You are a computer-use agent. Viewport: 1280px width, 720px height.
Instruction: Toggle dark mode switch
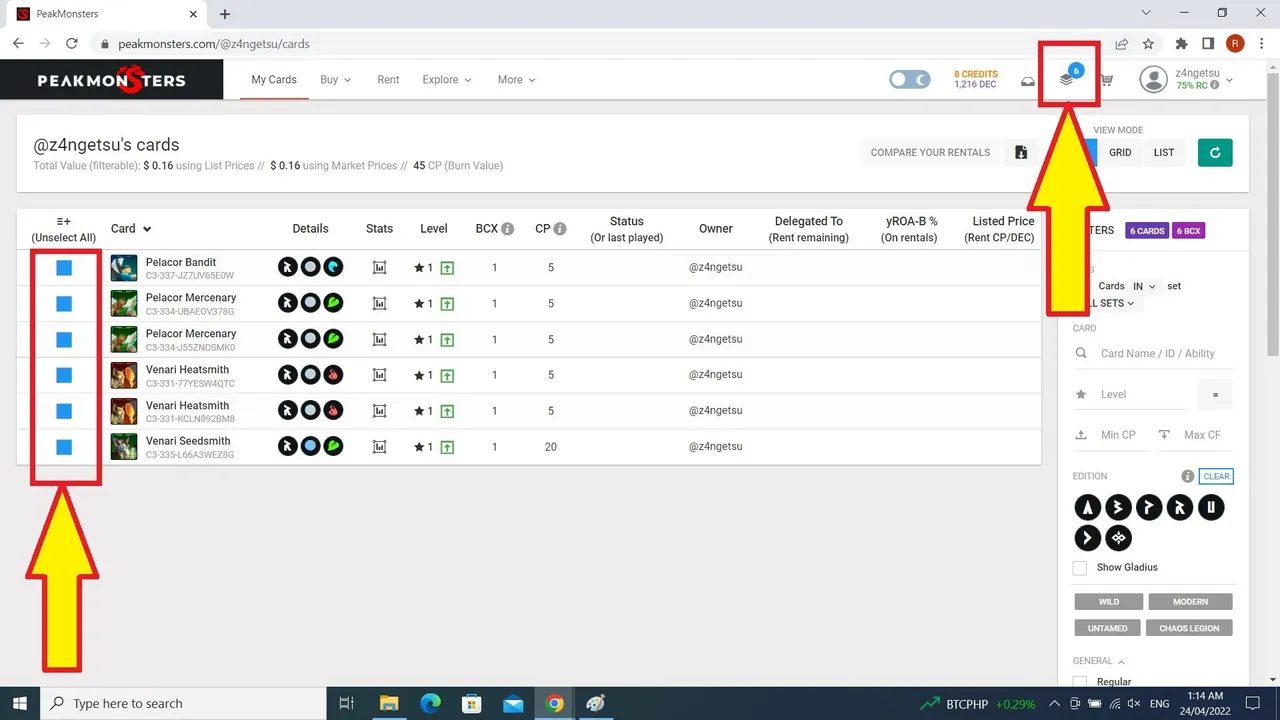(x=910, y=80)
